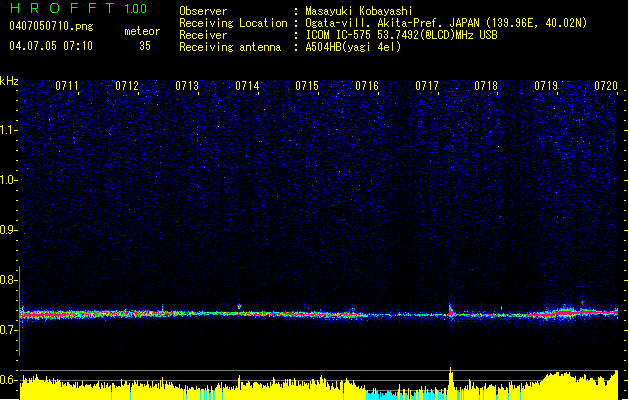Image resolution: width=629 pixels, height=400 pixels.
Task: Click the ICOM IC-575 receiver description
Action: 402,35
